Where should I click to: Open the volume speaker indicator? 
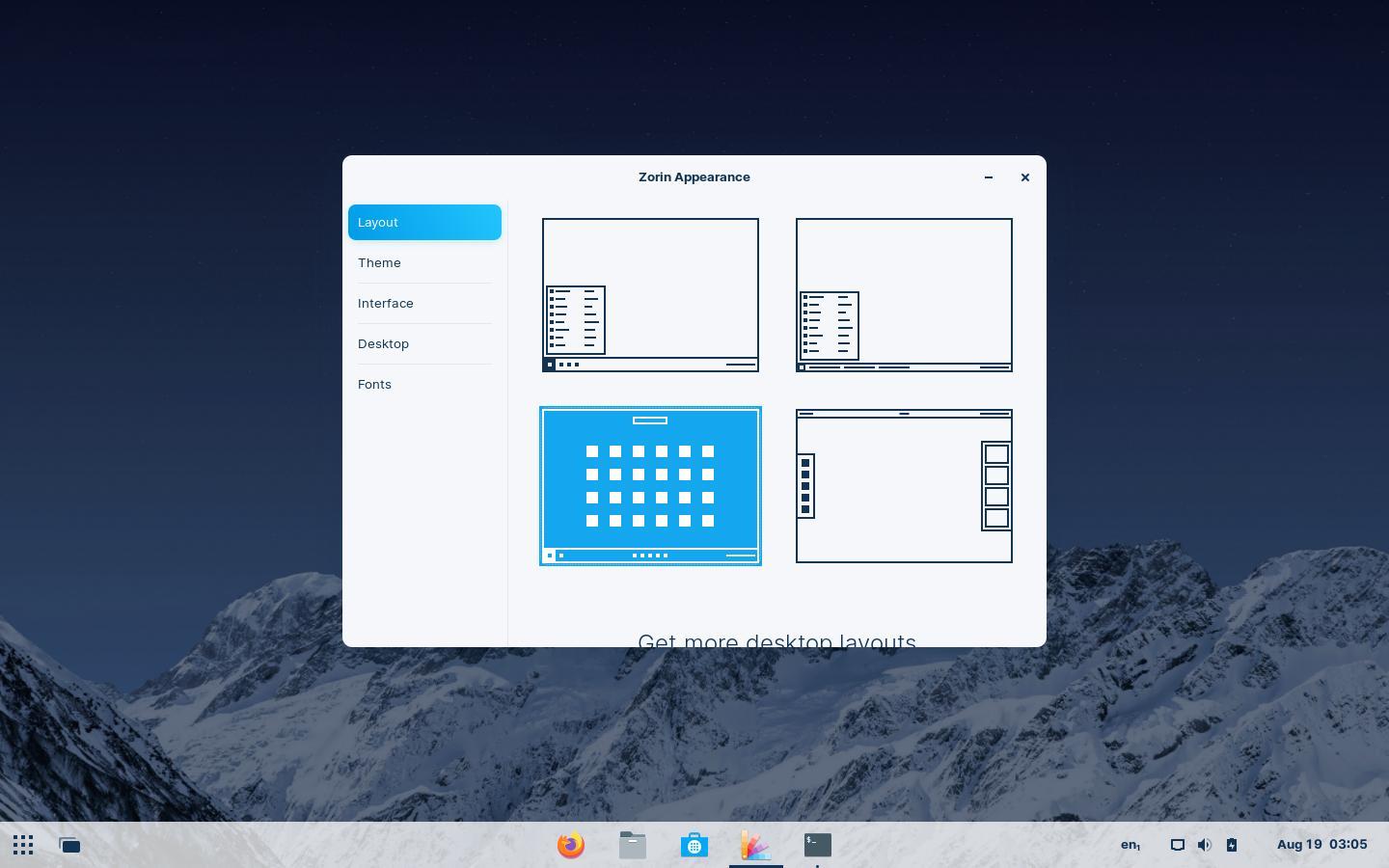point(1204,845)
